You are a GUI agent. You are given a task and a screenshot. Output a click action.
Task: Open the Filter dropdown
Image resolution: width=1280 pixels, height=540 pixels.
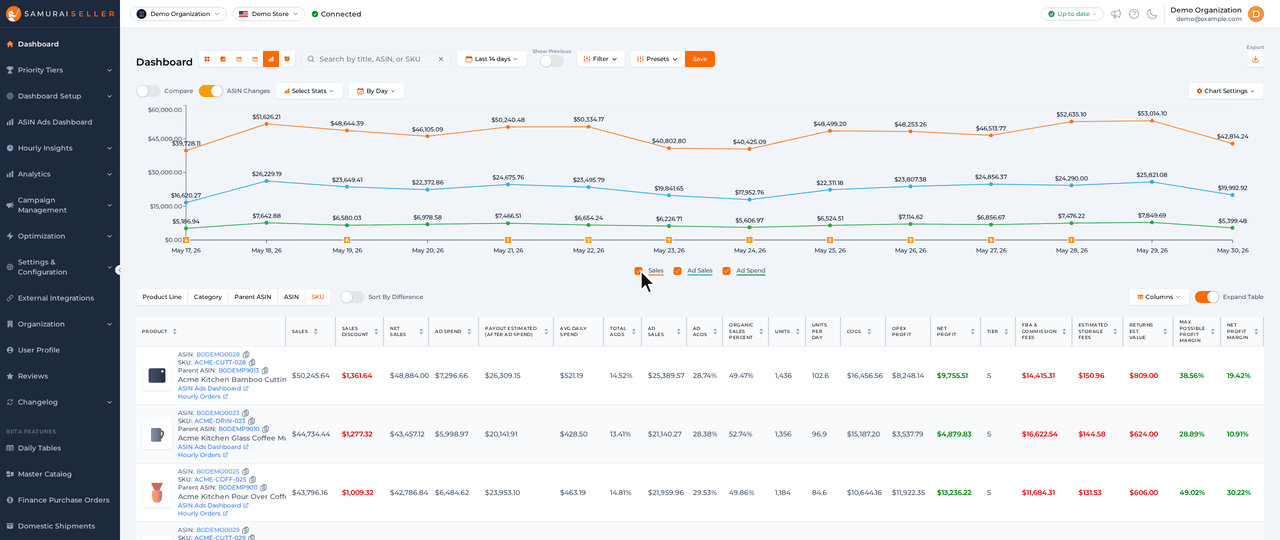pos(600,59)
